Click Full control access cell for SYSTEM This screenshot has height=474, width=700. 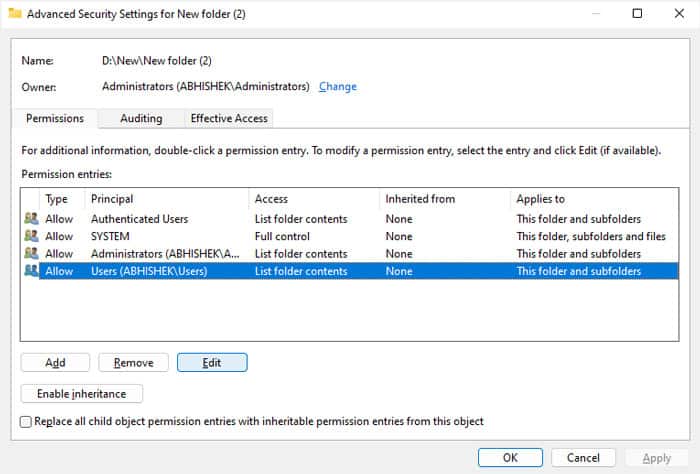pyautogui.click(x=282, y=236)
